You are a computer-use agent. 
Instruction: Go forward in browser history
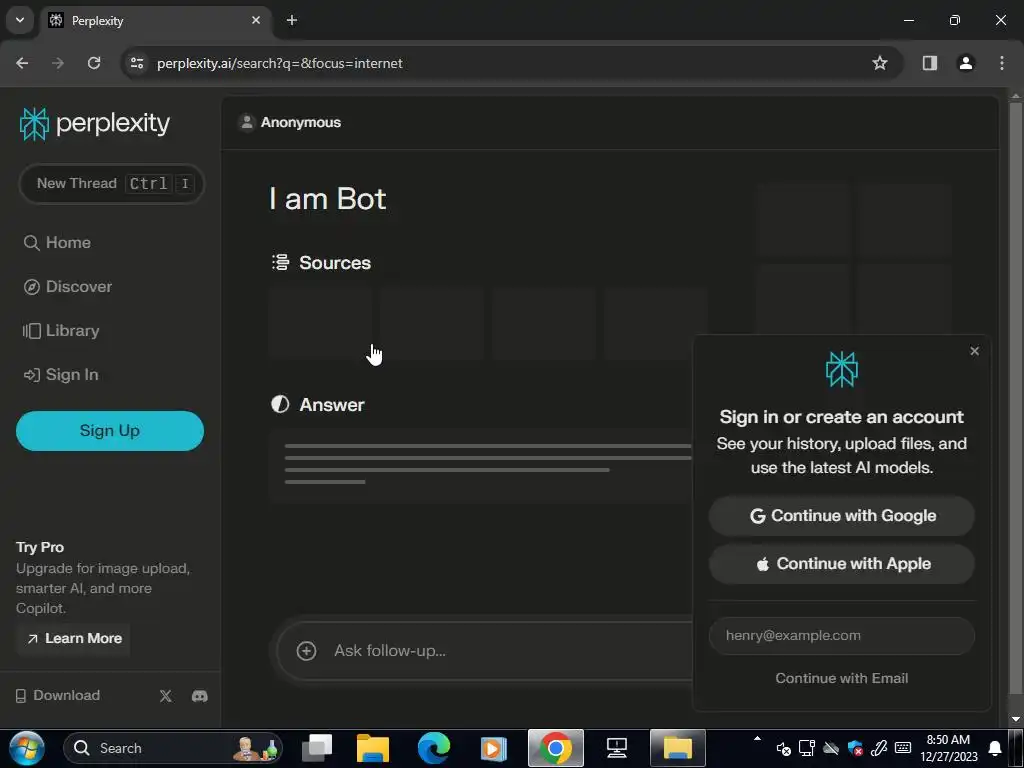click(x=58, y=63)
